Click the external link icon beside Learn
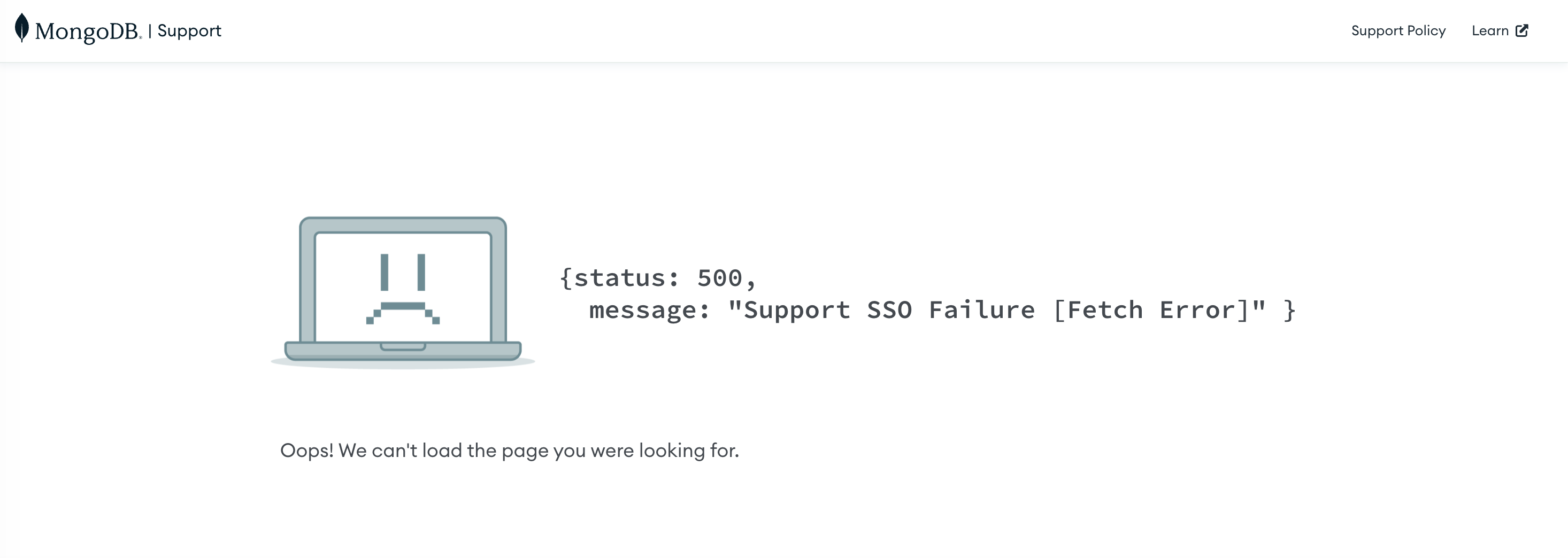This screenshot has height=558, width=1568. click(x=1521, y=30)
